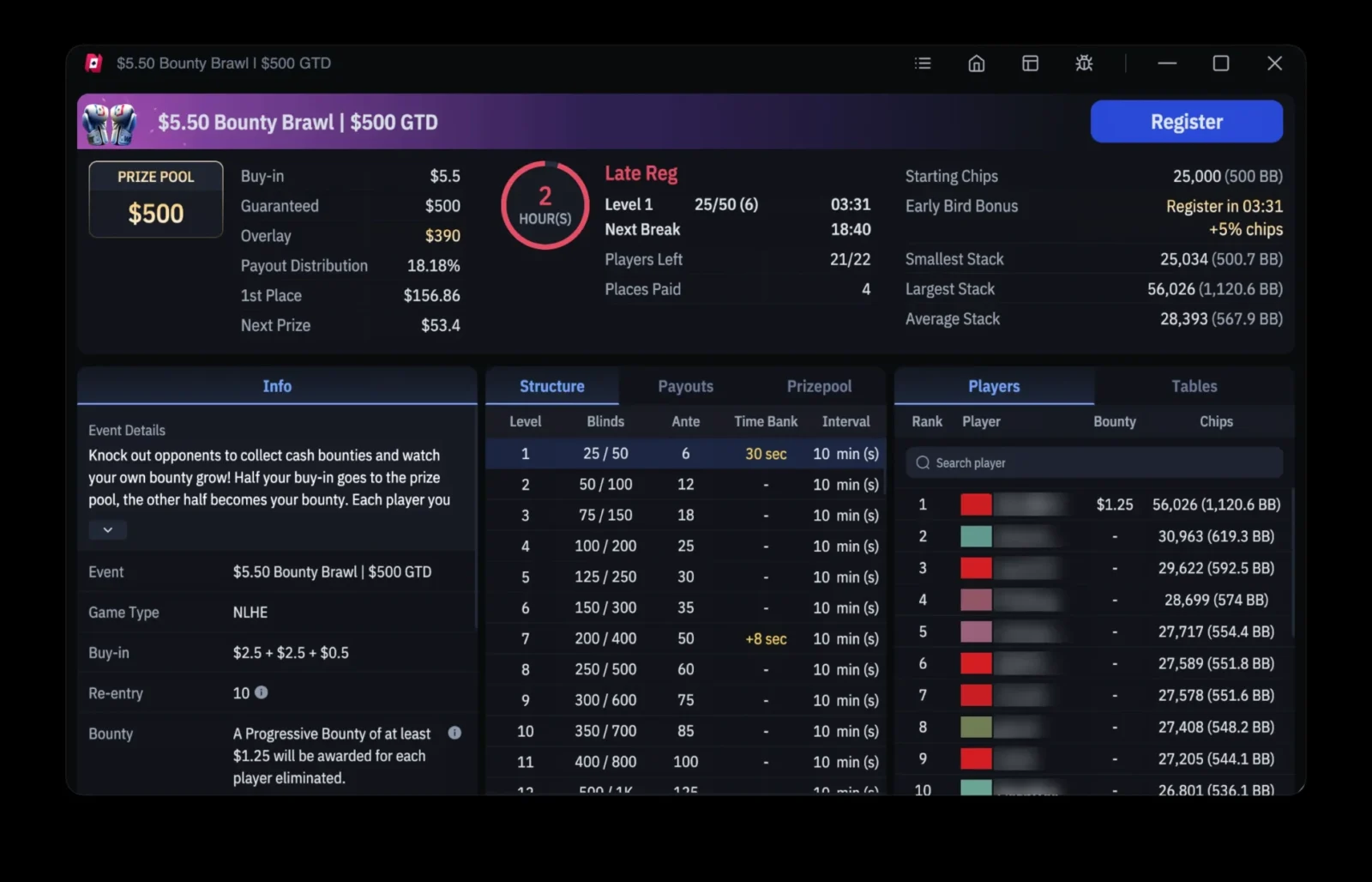The image size is (1372, 882).
Task: Go to lobby via home icon
Action: [977, 63]
